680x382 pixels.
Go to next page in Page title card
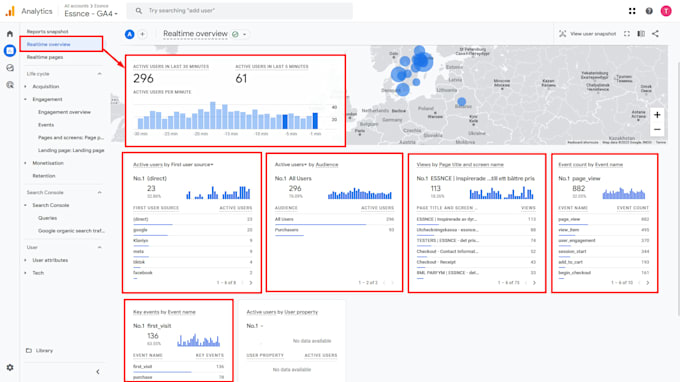[x=534, y=283]
